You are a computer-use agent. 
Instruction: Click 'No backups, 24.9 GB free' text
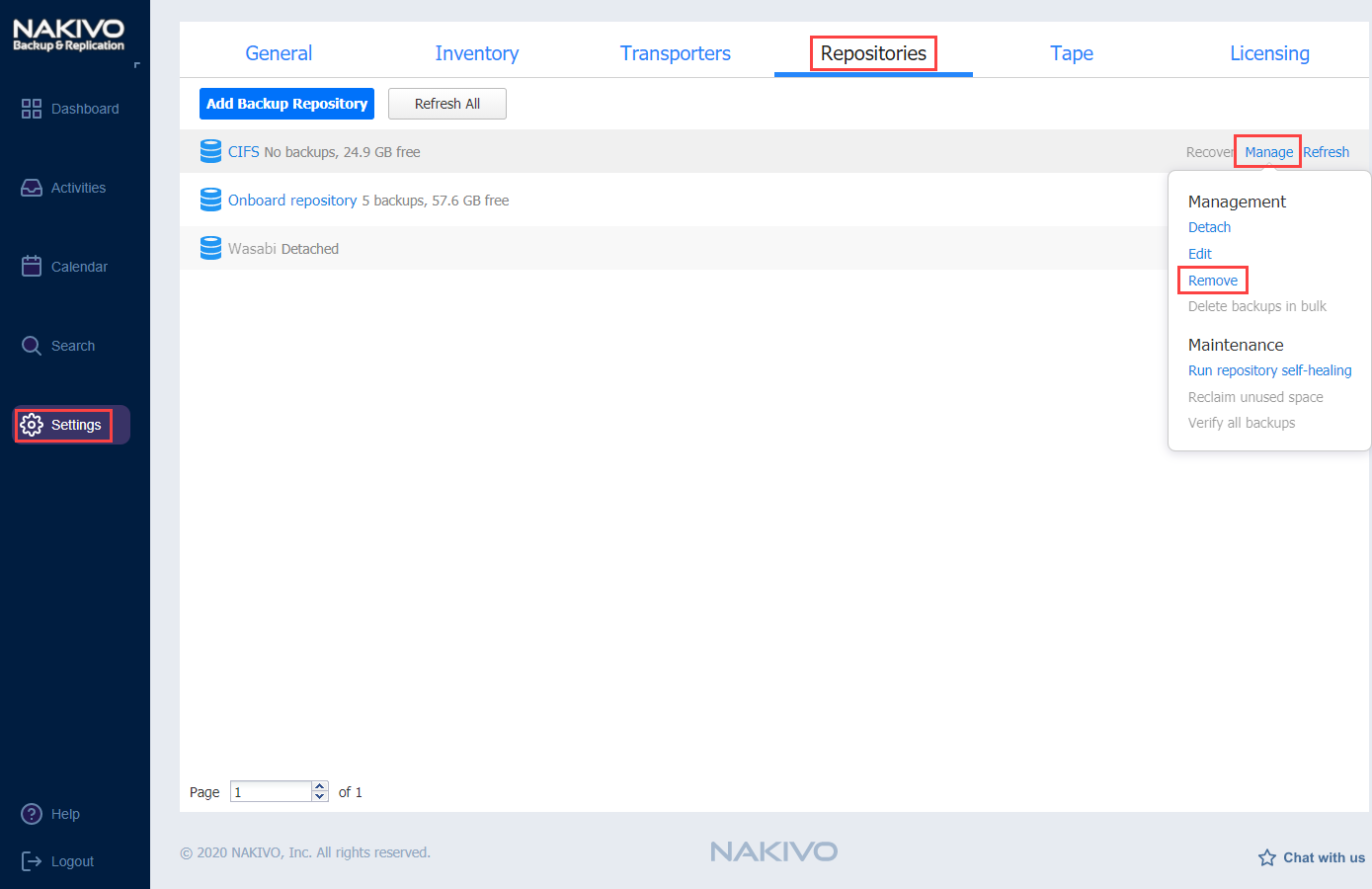pos(342,152)
